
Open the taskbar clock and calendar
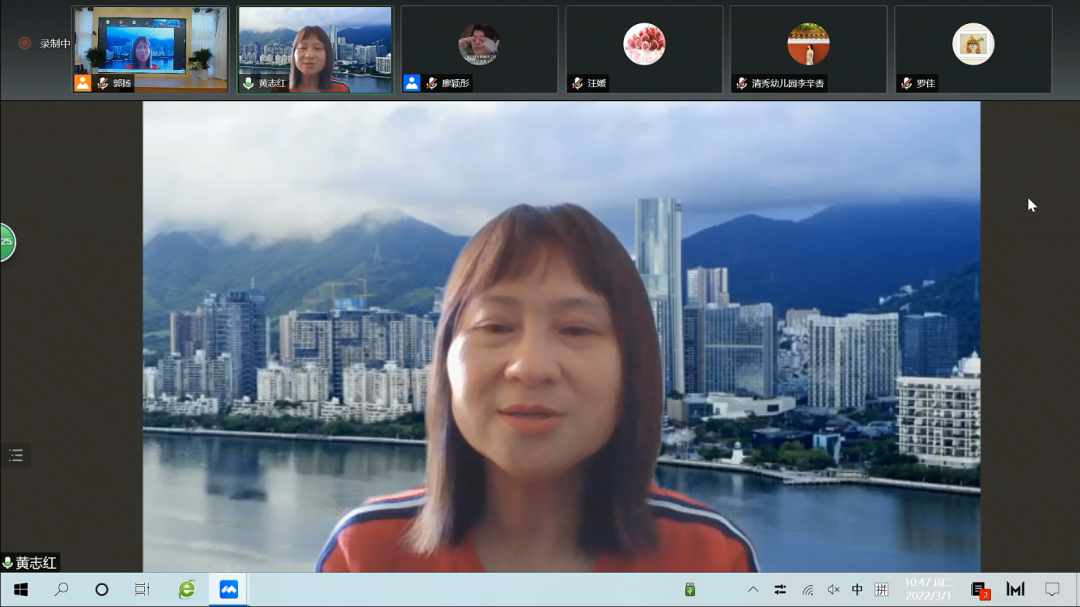929,589
